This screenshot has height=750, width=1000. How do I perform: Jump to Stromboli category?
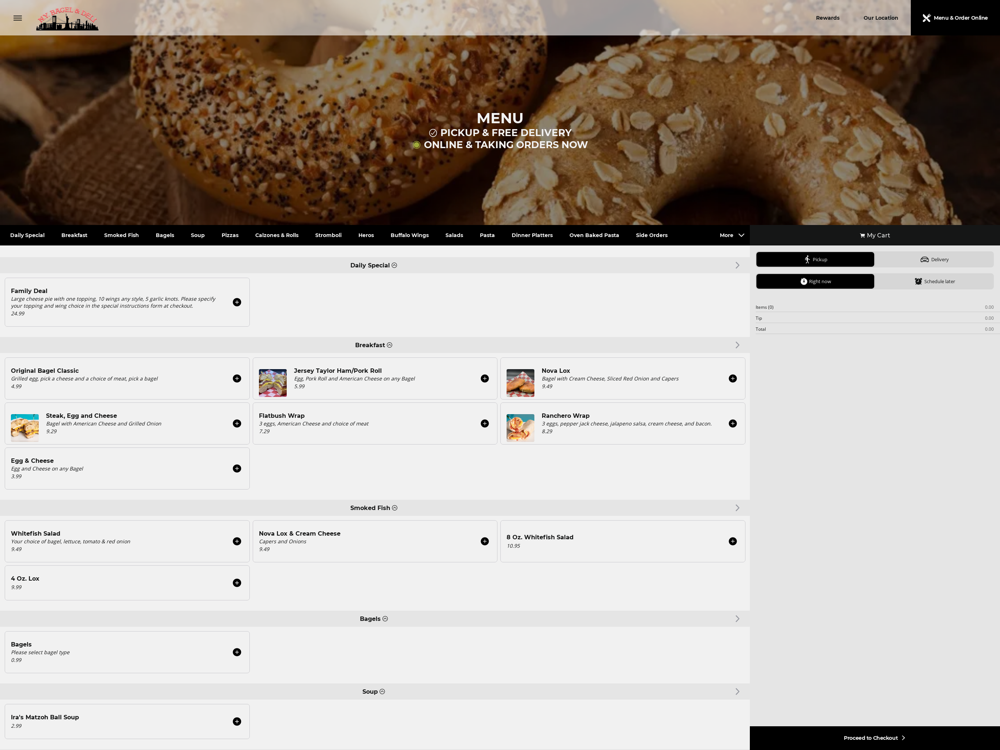(x=328, y=235)
